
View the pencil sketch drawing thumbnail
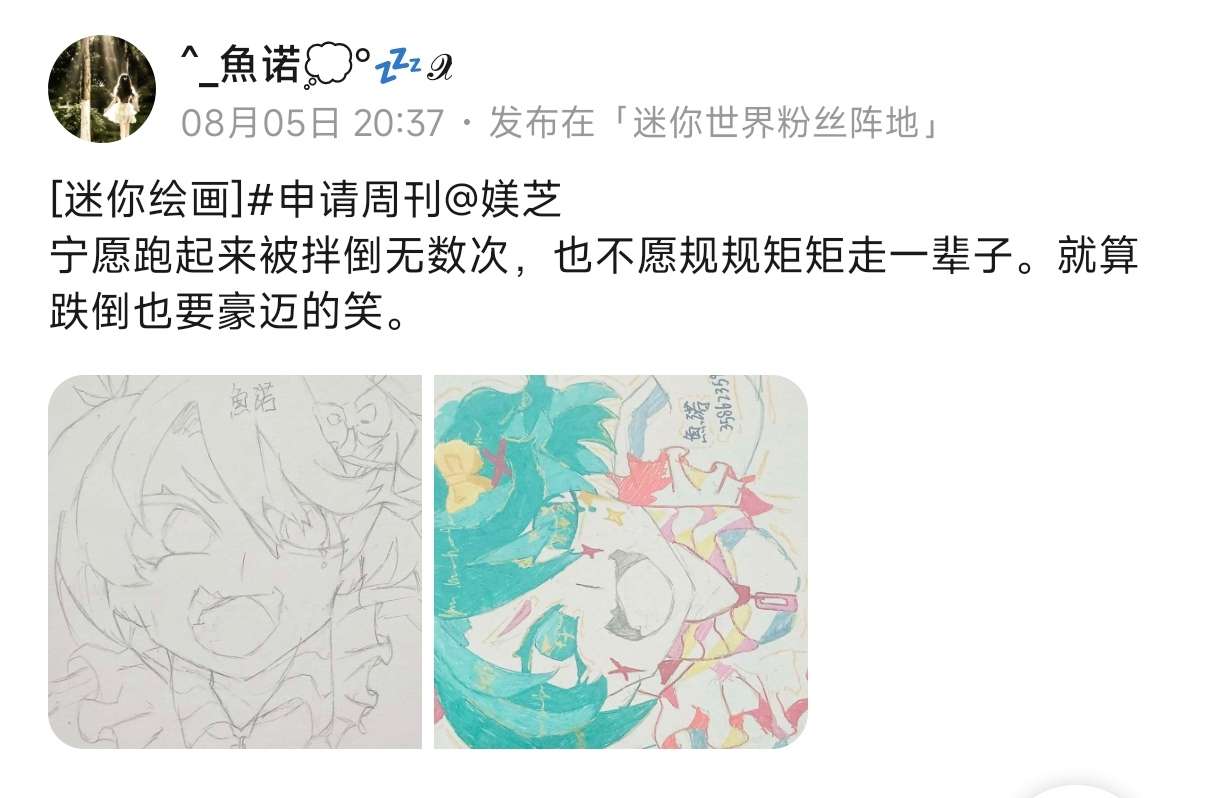click(x=235, y=562)
